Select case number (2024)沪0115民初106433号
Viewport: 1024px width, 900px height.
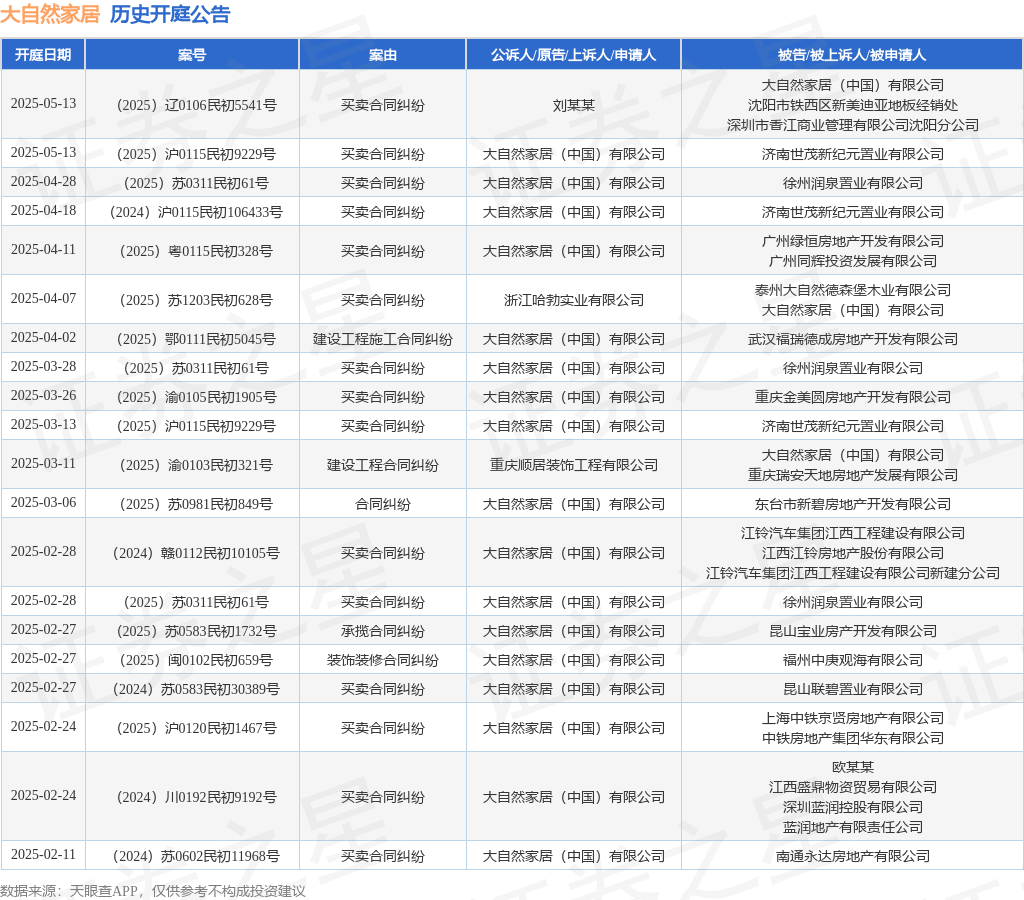tap(196, 212)
